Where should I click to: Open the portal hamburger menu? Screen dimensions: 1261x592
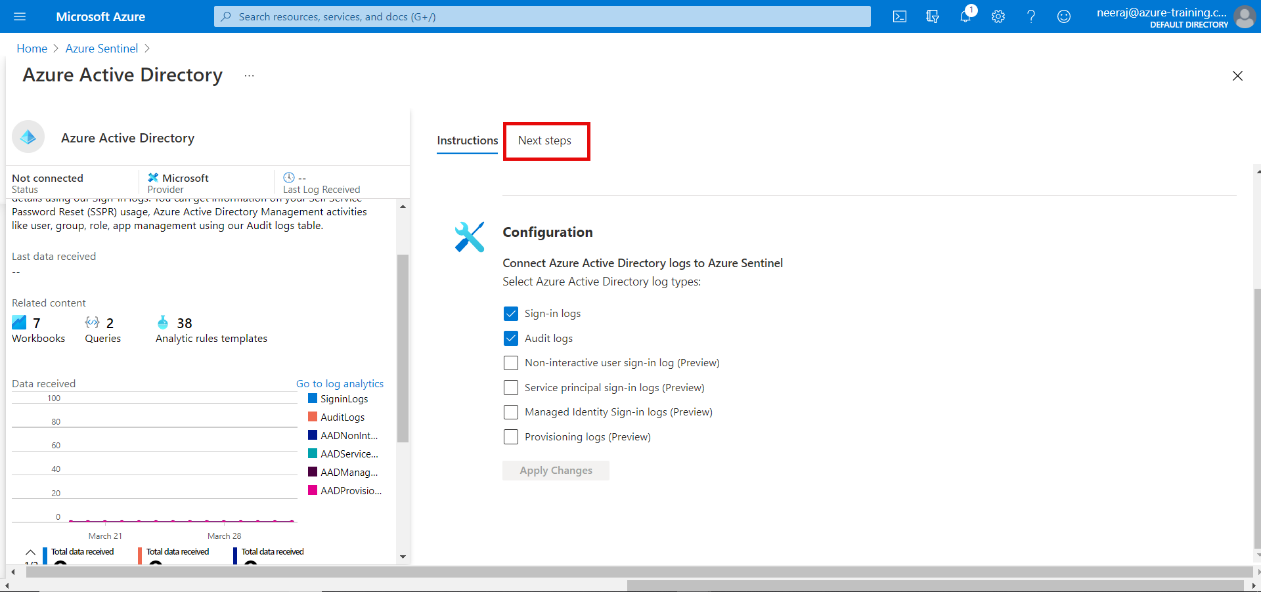click(20, 17)
